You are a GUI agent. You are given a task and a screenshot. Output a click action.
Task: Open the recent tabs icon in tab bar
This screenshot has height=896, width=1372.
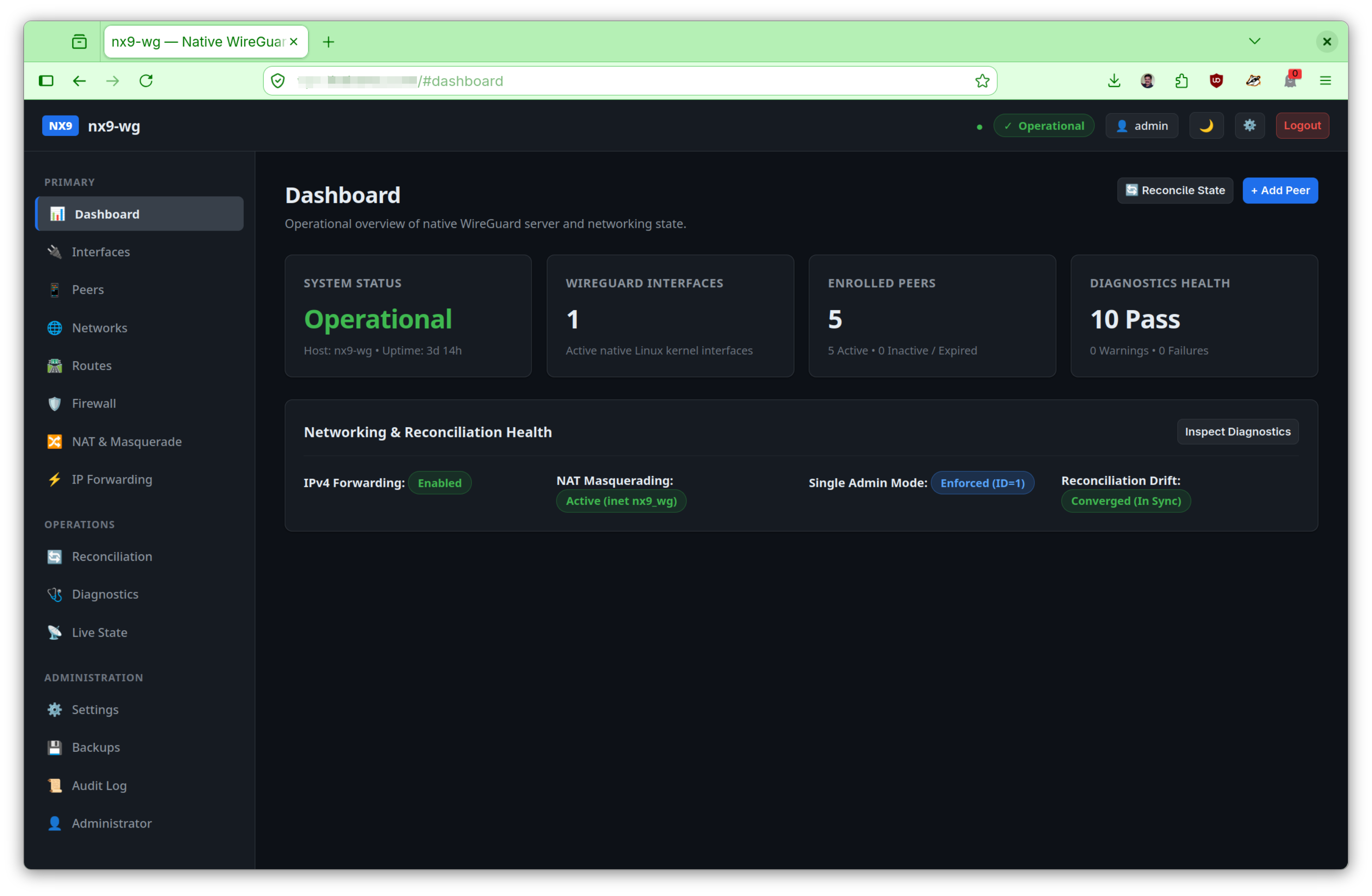click(x=80, y=42)
